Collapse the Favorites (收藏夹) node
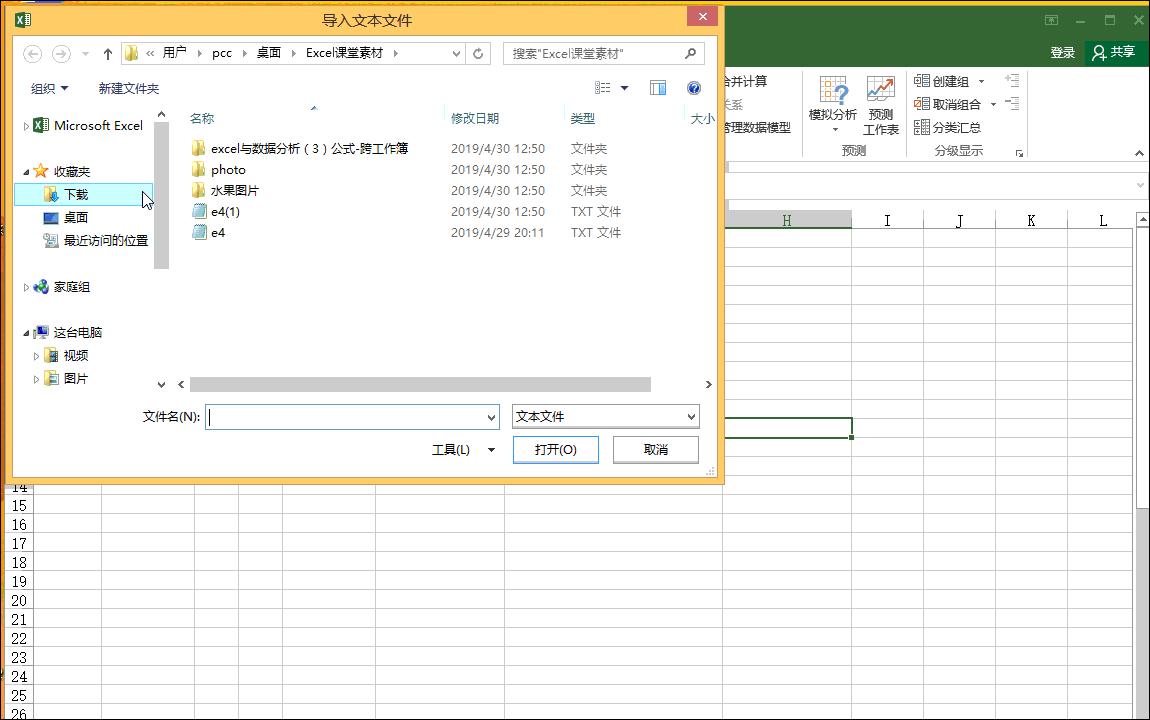This screenshot has width=1150, height=720. pos(26,172)
